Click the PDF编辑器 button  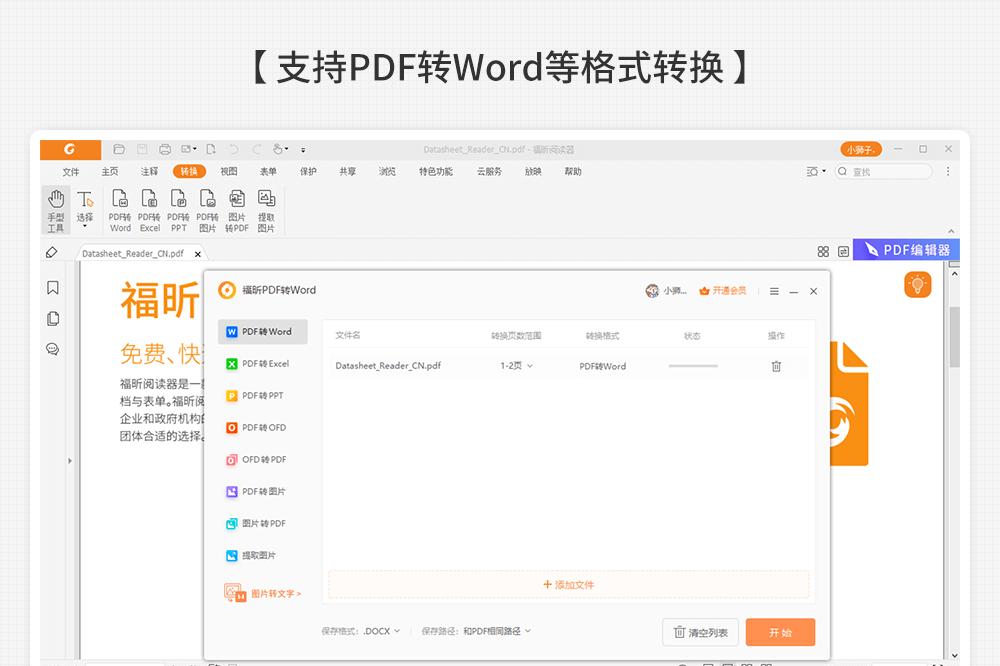[x=906, y=250]
